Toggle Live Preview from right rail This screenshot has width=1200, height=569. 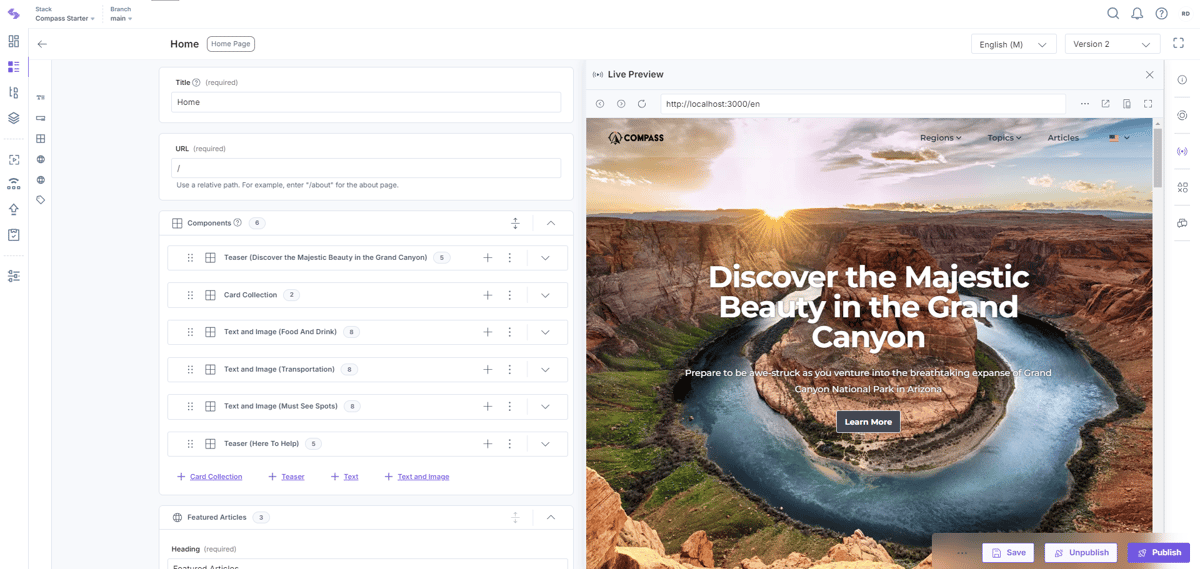(x=1182, y=152)
